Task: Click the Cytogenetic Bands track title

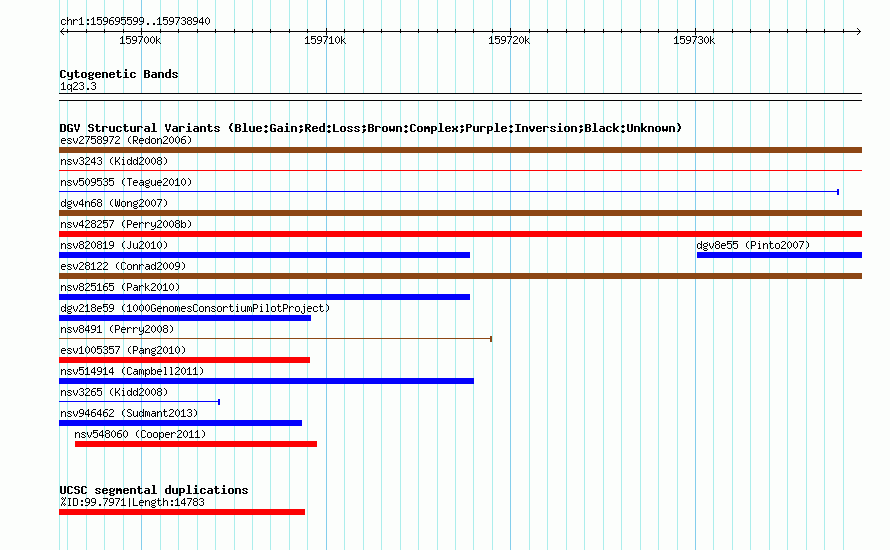Action: pos(119,74)
